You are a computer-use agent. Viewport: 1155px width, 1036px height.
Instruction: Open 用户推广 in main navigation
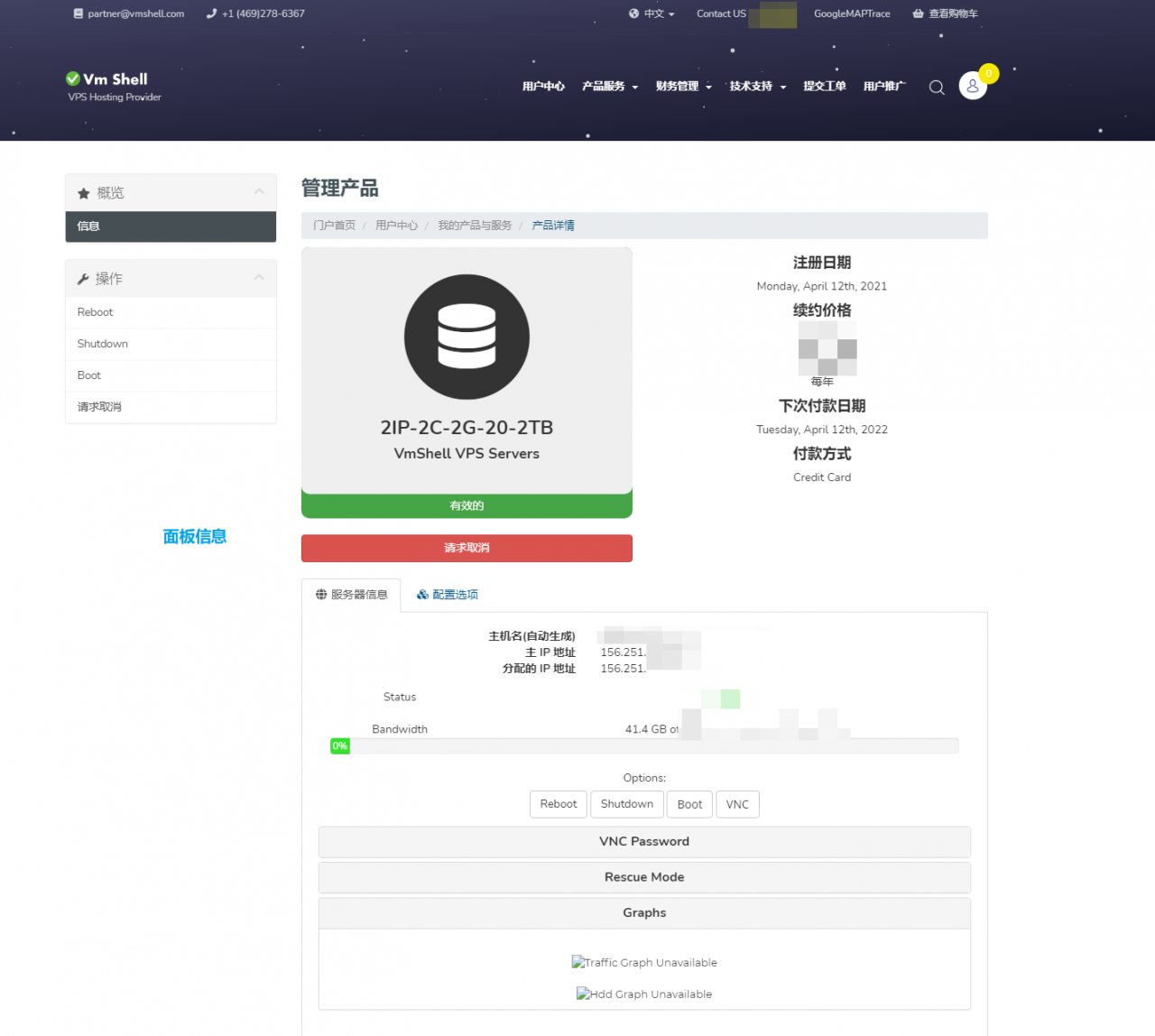(x=884, y=87)
